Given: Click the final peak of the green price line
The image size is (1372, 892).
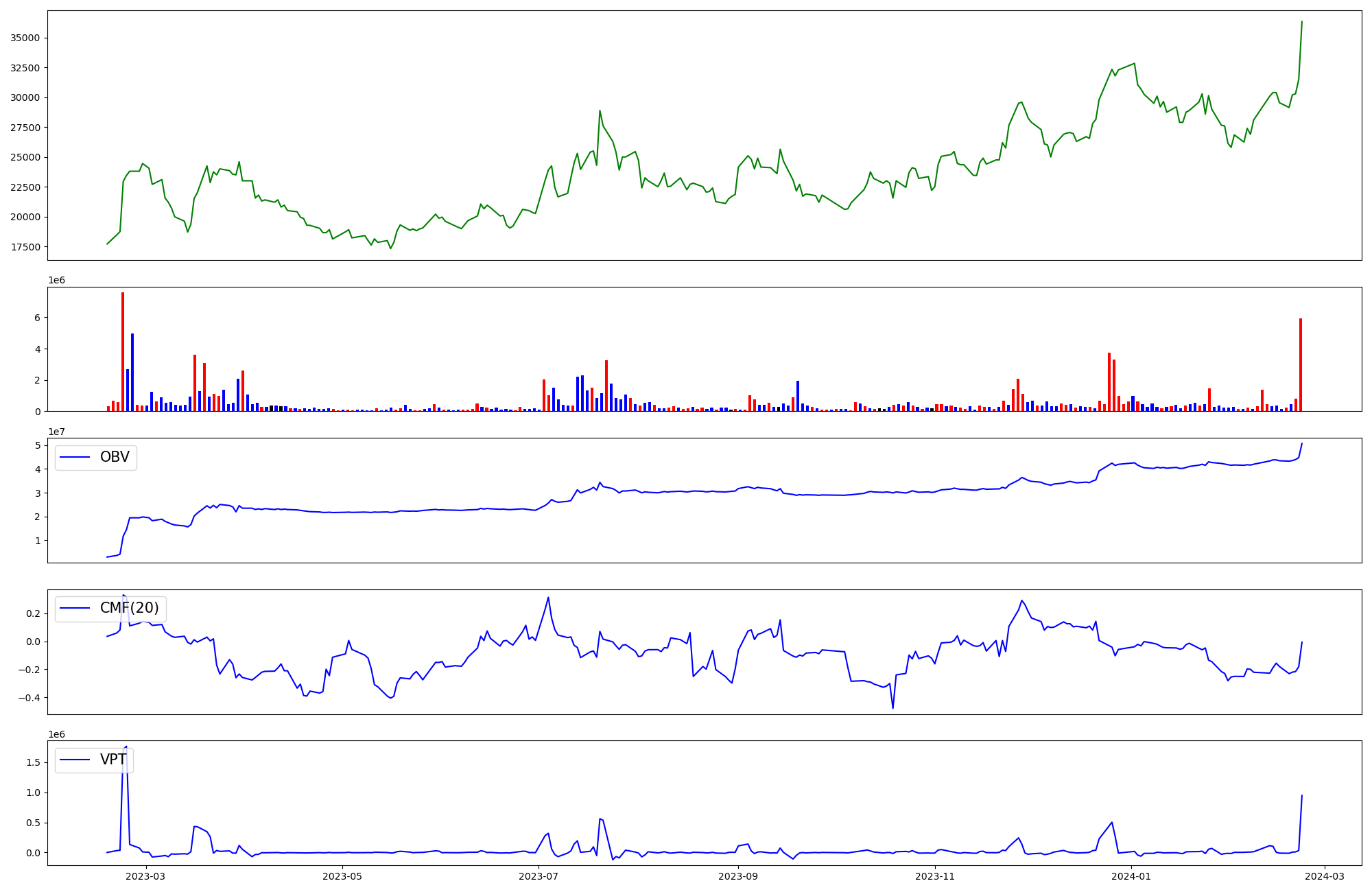Looking at the screenshot, I should click(x=1301, y=22).
